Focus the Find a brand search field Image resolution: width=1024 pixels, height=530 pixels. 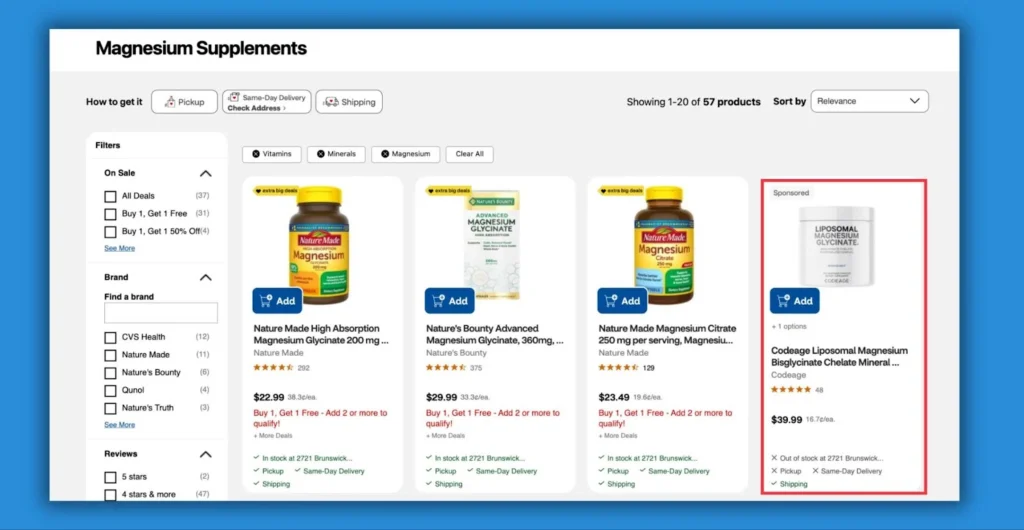click(161, 313)
